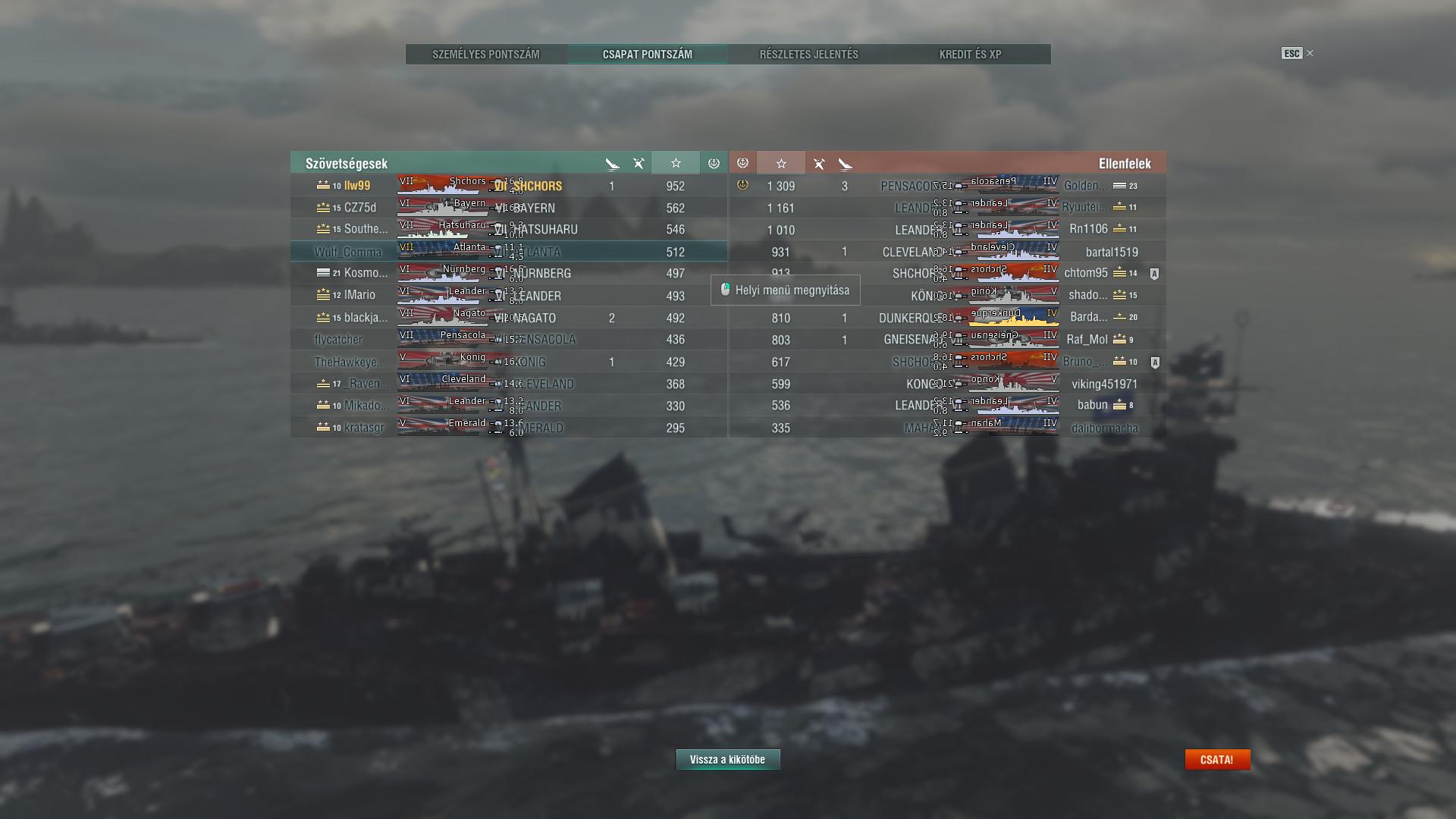Image resolution: width=1456 pixels, height=819 pixels.
Task: Click the red CSATA! button
Action: pyautogui.click(x=1217, y=759)
